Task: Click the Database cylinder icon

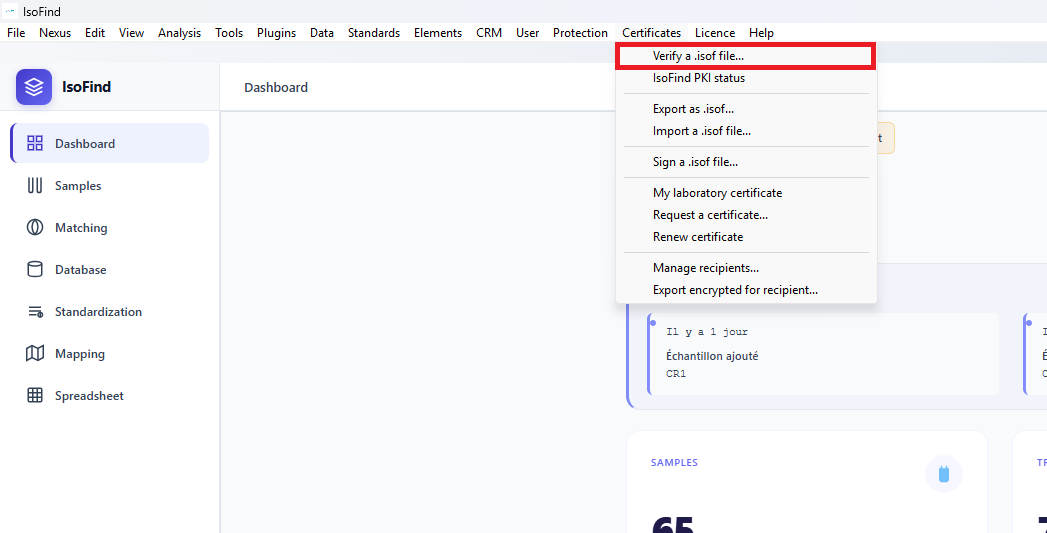Action: [x=35, y=269]
